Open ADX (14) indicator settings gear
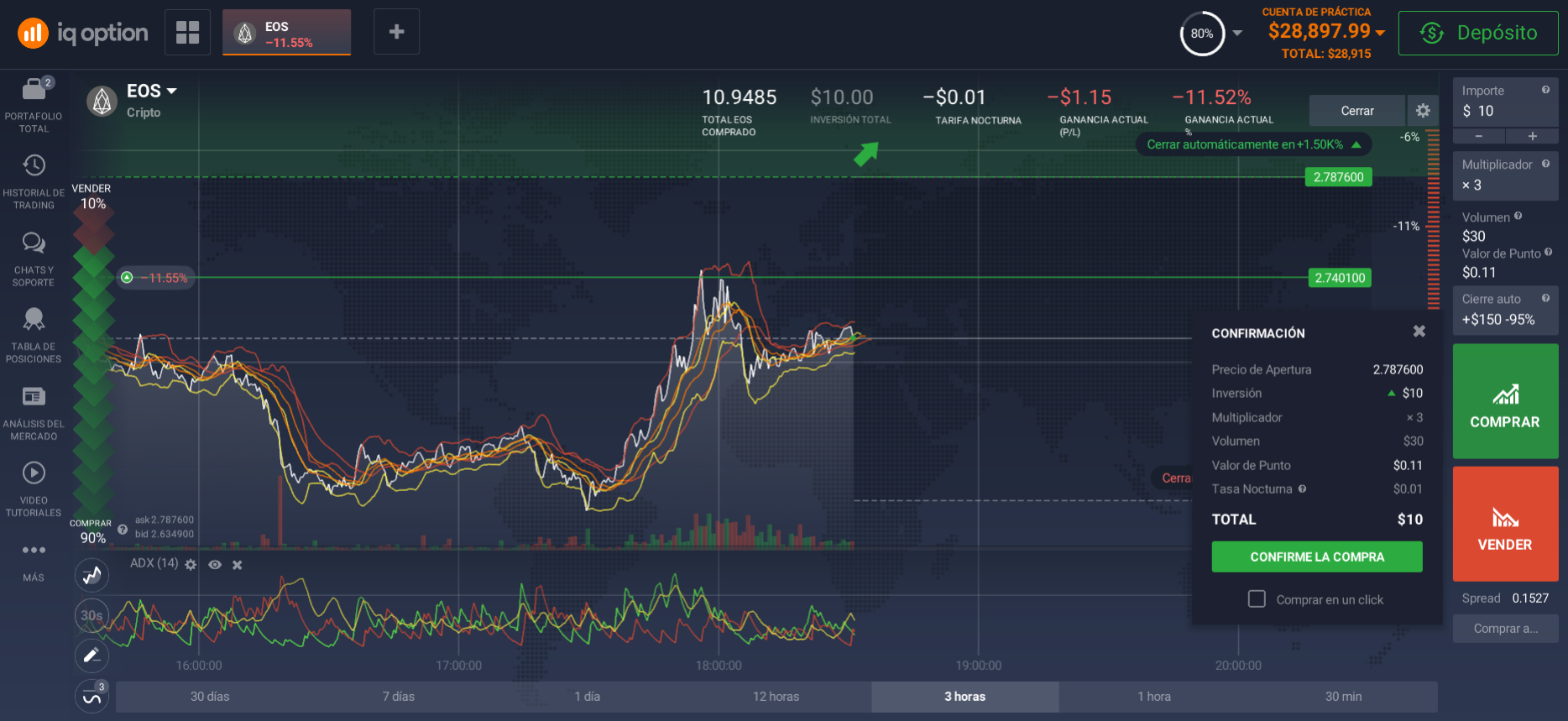The width and height of the screenshot is (1568, 721). click(191, 564)
